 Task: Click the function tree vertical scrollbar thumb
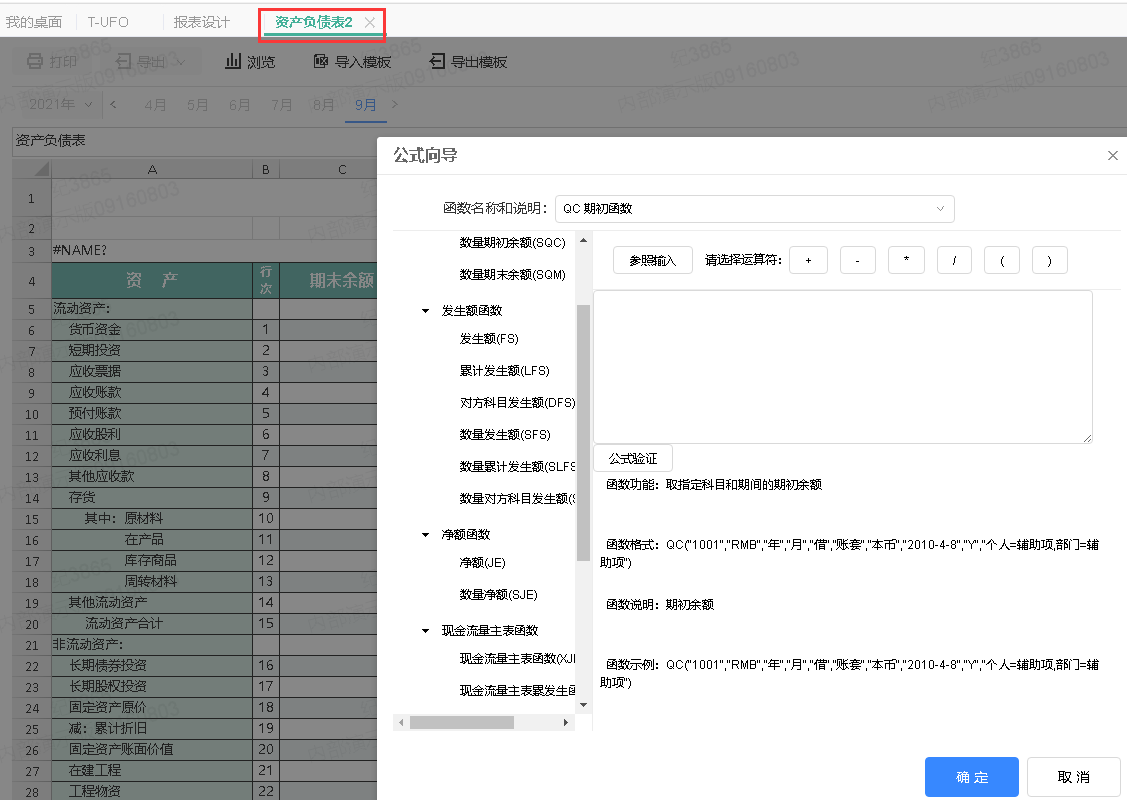click(584, 433)
